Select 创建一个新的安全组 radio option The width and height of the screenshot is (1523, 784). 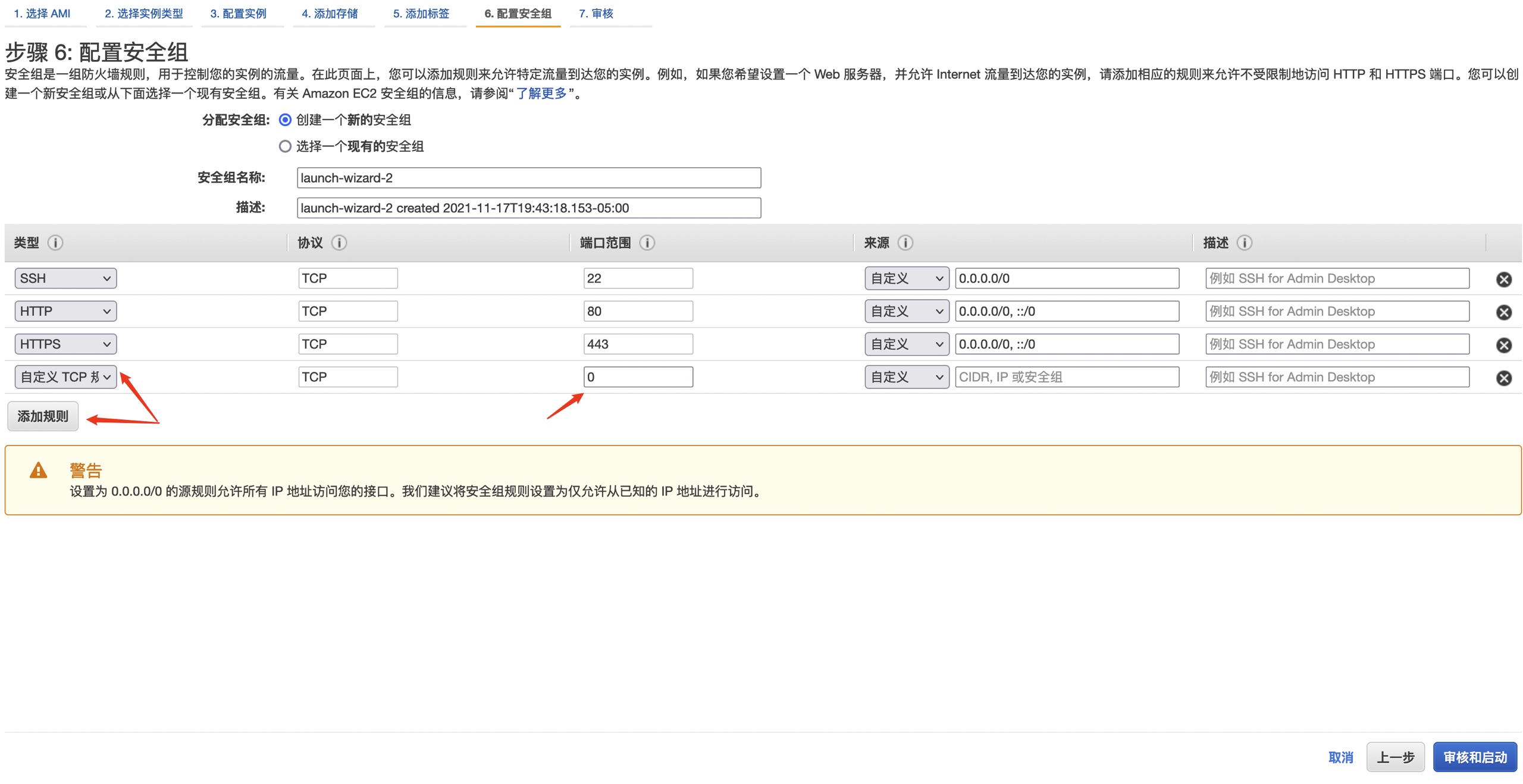[286, 120]
